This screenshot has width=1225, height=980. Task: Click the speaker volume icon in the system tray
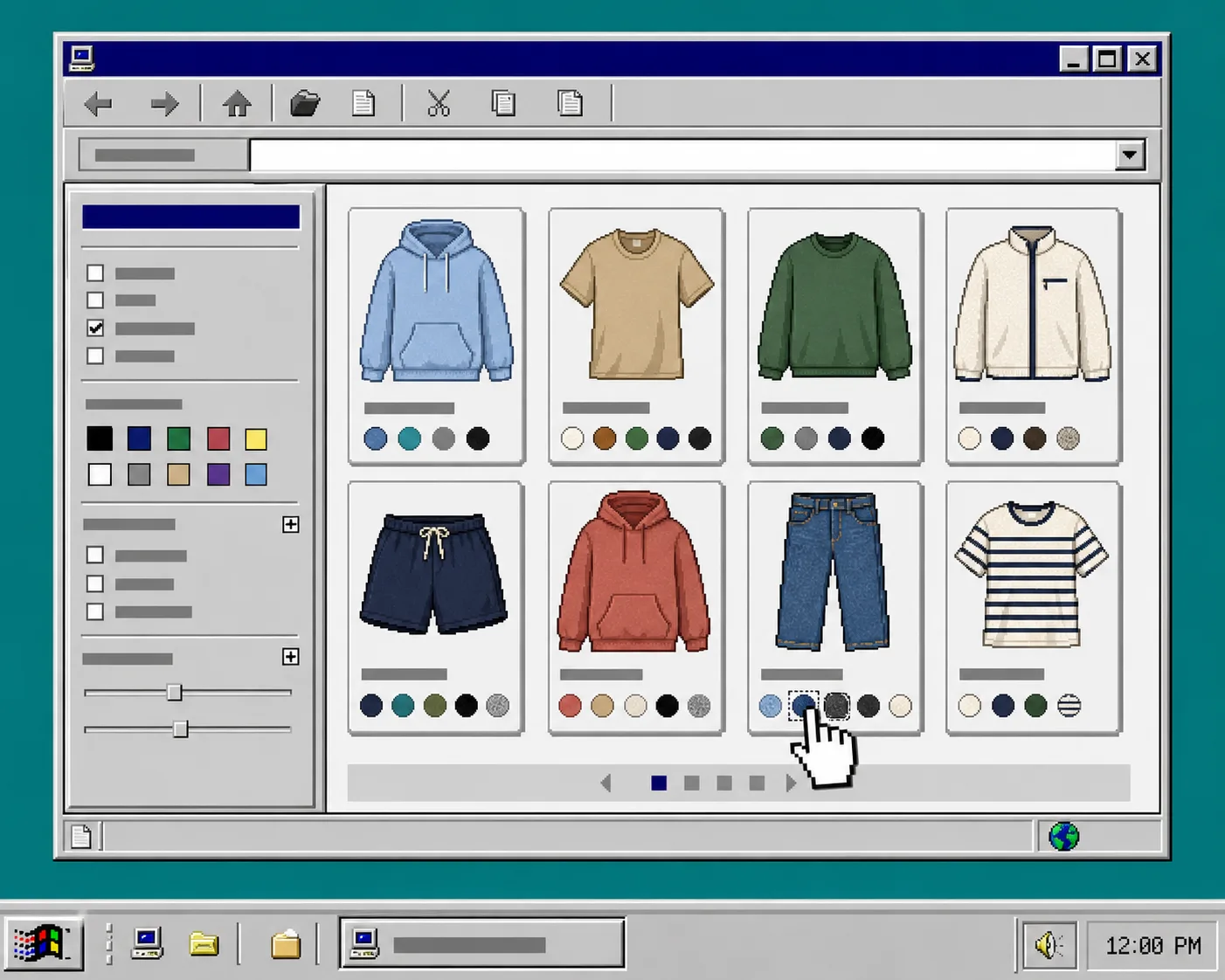(x=1049, y=945)
